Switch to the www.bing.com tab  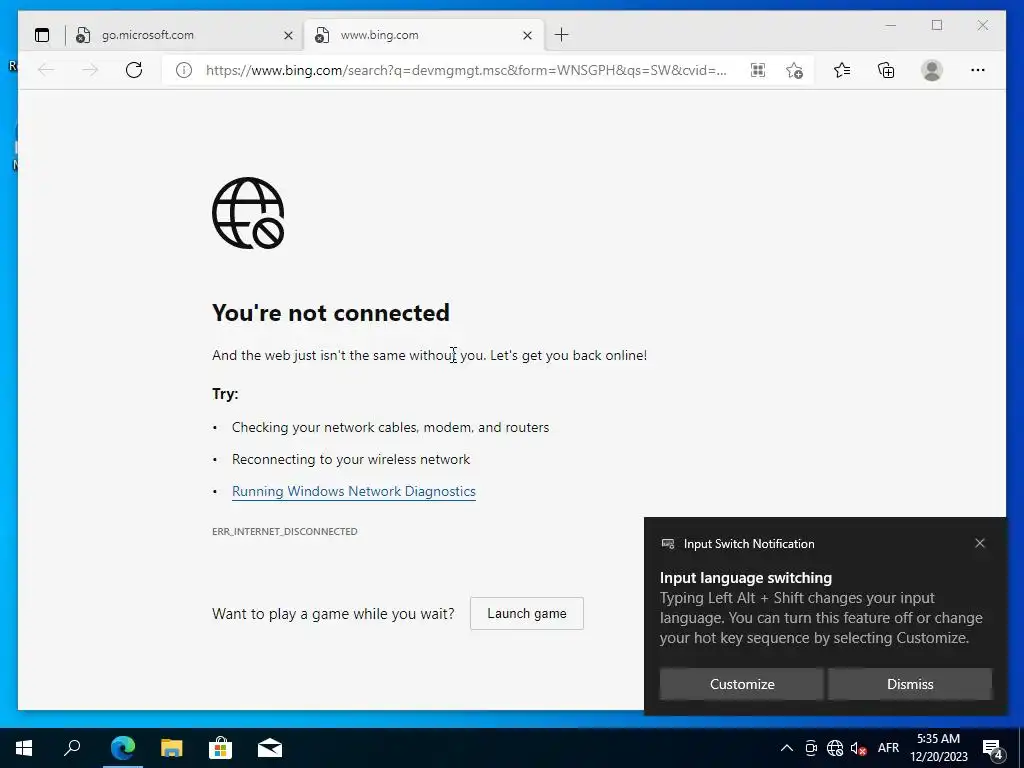pyautogui.click(x=424, y=35)
